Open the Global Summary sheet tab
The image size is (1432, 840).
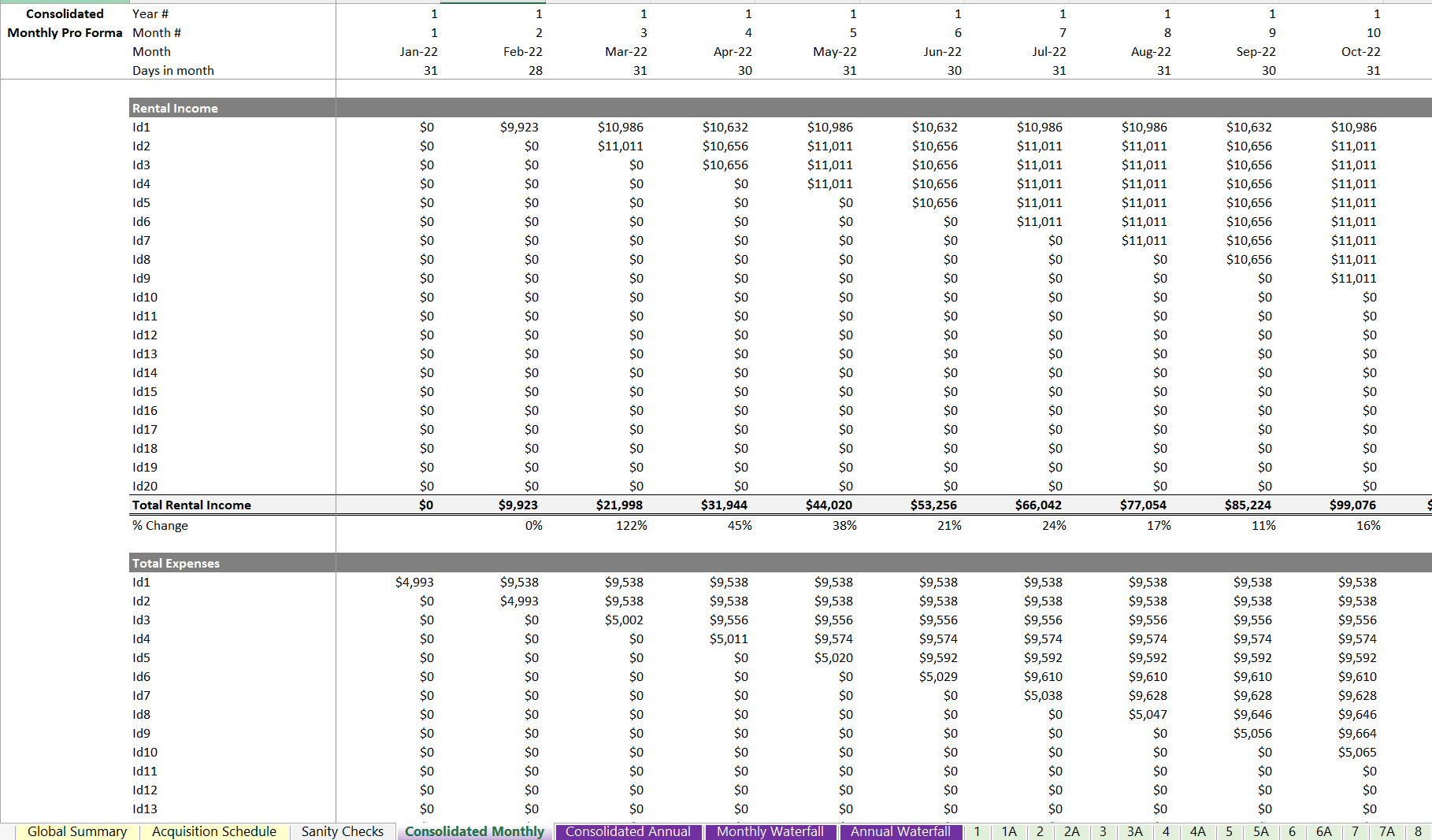[x=76, y=831]
